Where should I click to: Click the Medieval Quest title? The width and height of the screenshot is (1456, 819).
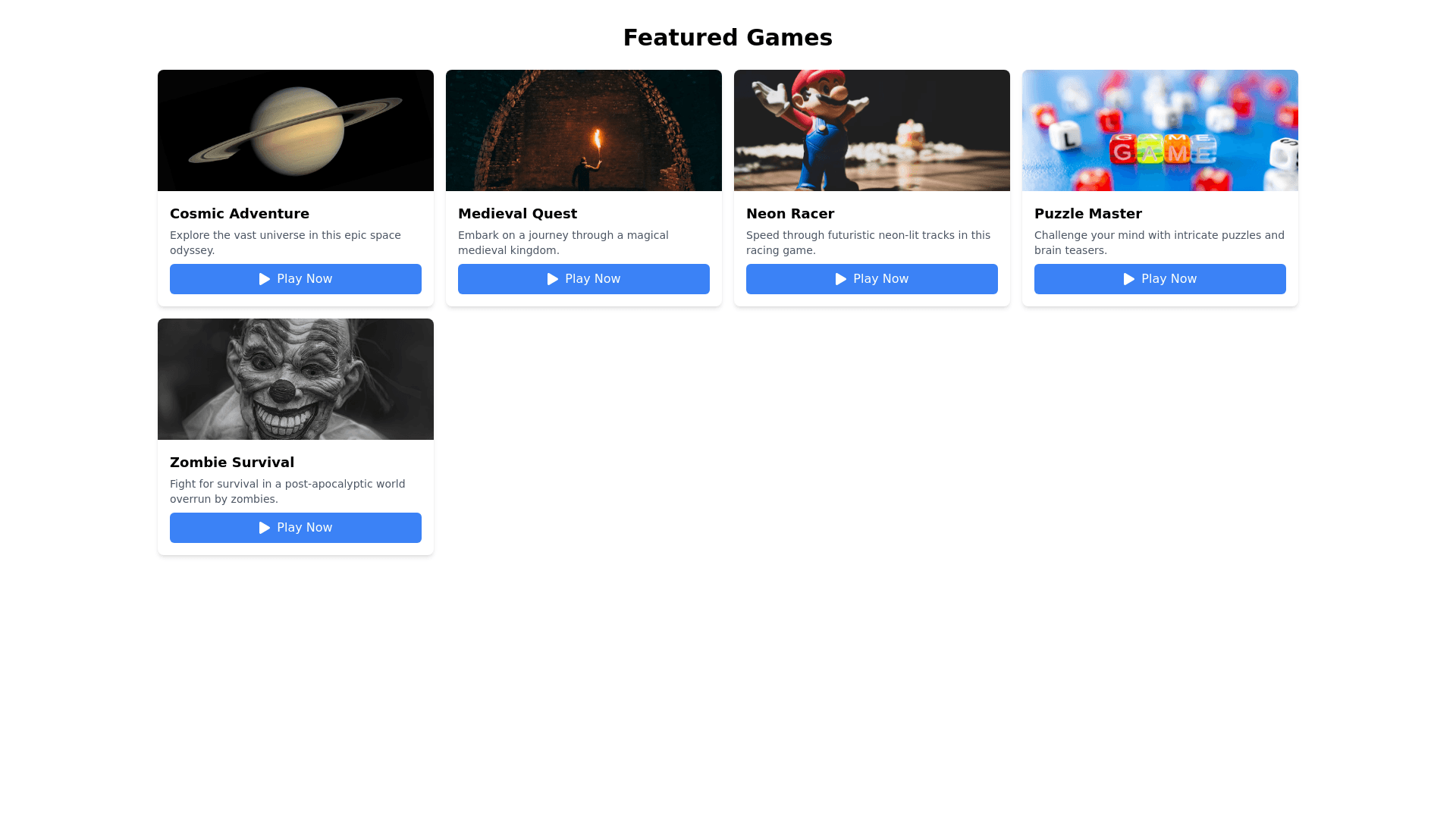[x=517, y=214]
